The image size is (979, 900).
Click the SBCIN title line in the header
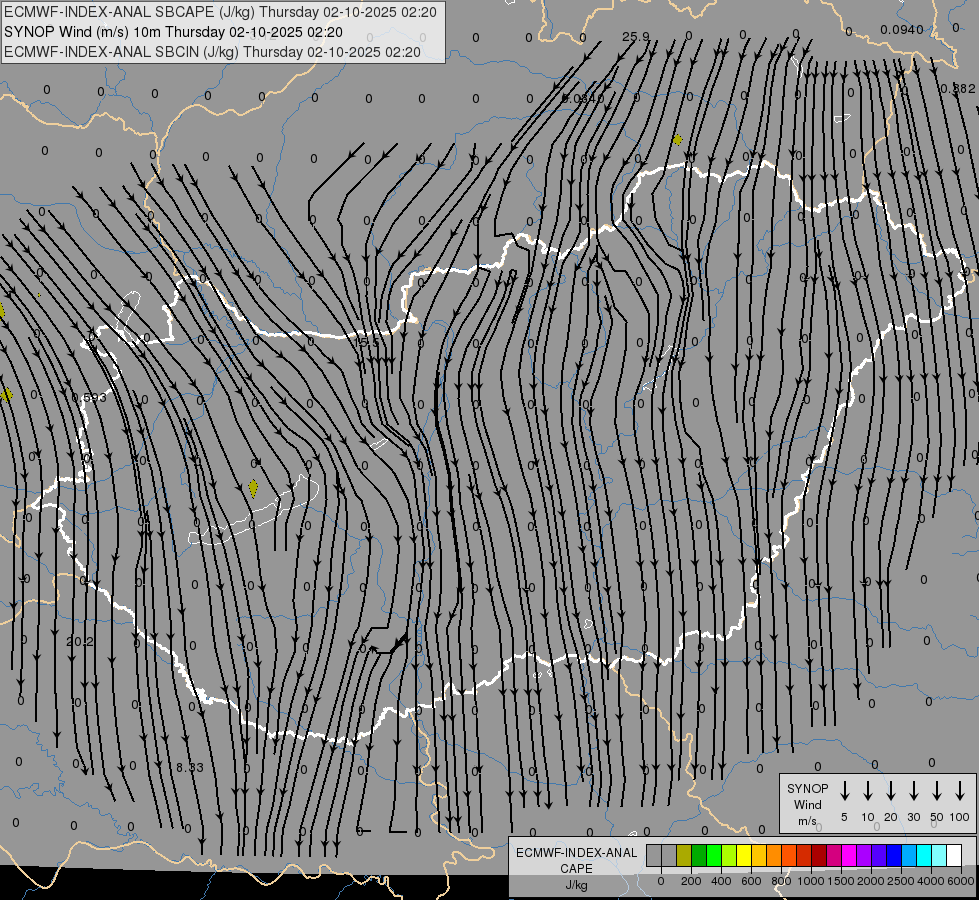[212, 52]
